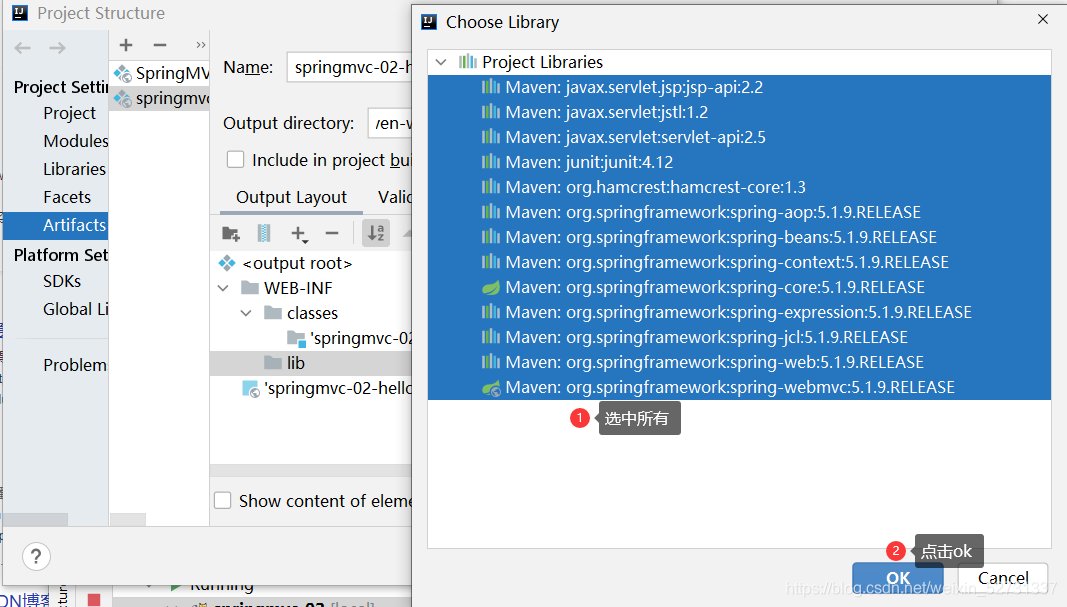Click the help question mark button
The height and width of the screenshot is (607, 1067).
coord(36,557)
